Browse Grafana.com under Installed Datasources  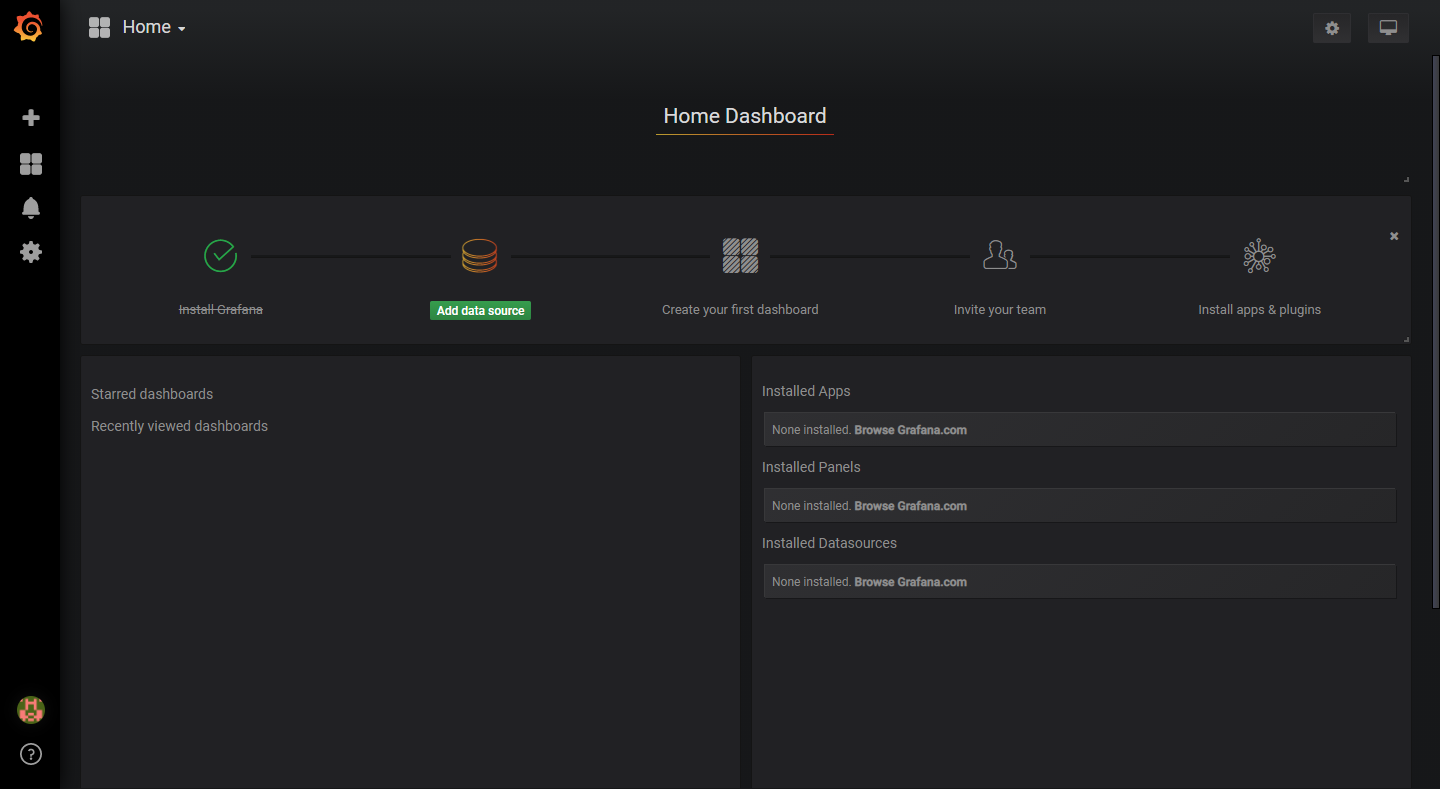(x=911, y=582)
